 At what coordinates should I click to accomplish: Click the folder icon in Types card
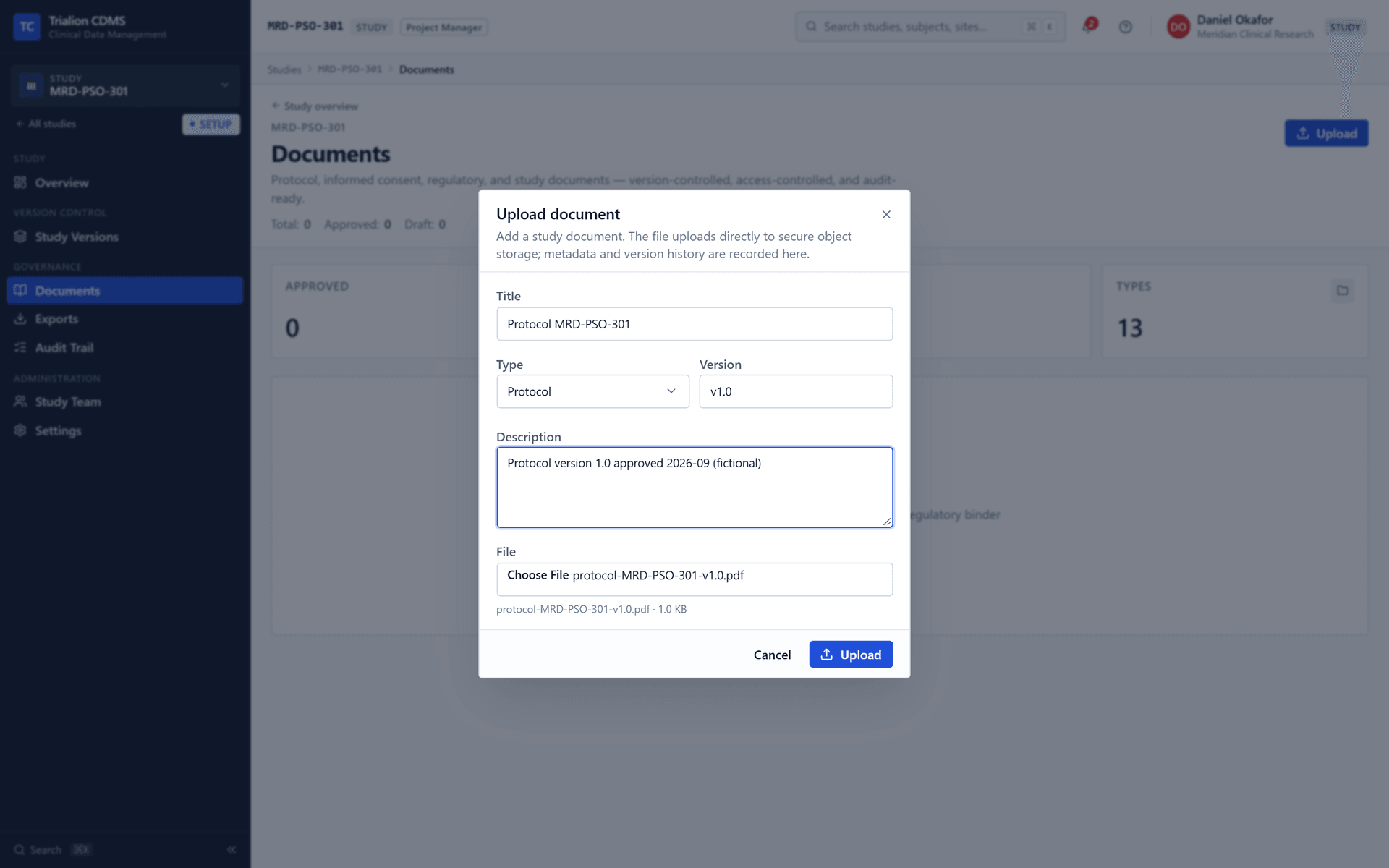coord(1343,290)
